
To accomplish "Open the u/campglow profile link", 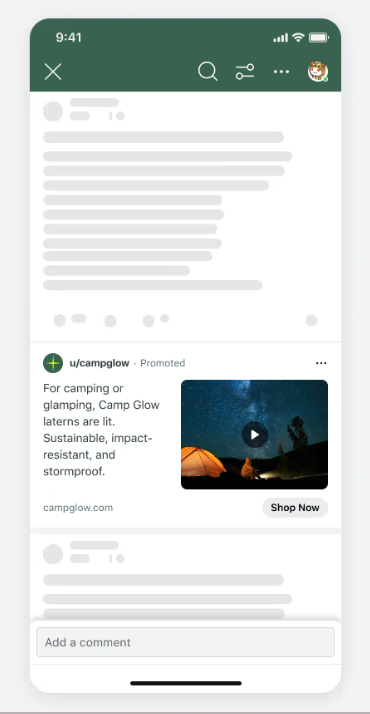I will (x=99, y=363).
